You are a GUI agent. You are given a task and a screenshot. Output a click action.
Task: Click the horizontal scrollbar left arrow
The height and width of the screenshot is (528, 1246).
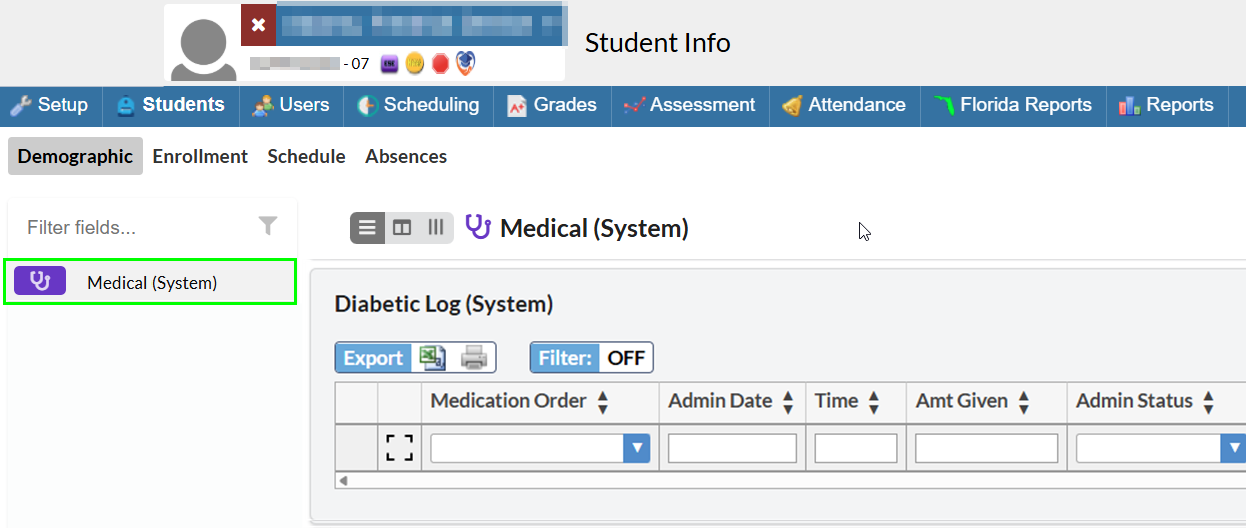pos(344,480)
